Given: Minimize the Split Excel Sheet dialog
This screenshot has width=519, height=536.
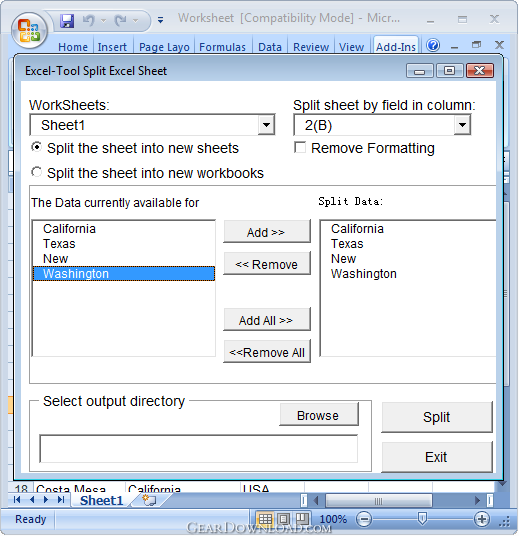Looking at the screenshot, I should click(x=420, y=70).
